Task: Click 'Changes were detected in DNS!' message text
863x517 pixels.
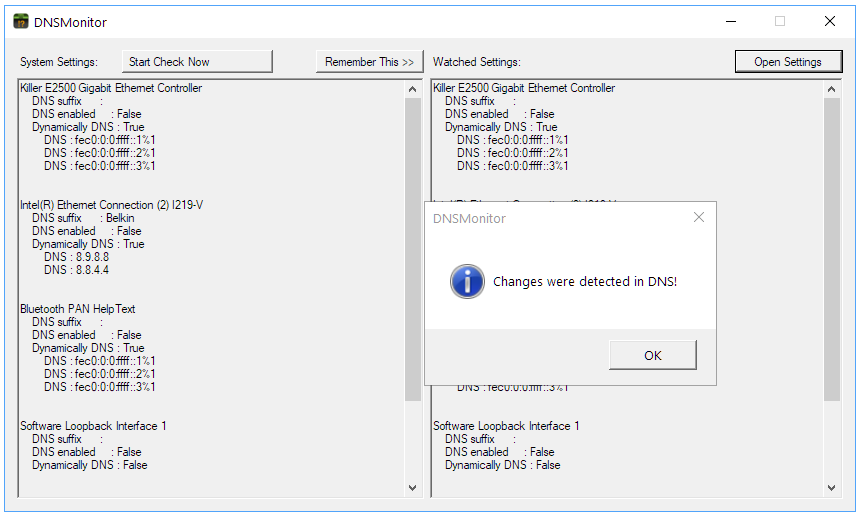Action: 585,281
